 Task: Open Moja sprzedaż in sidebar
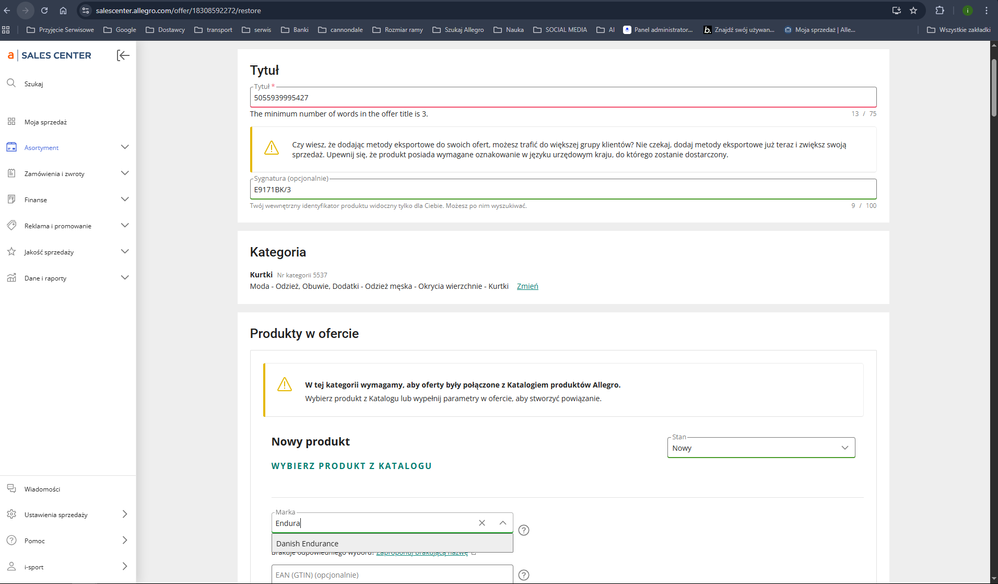(46, 122)
